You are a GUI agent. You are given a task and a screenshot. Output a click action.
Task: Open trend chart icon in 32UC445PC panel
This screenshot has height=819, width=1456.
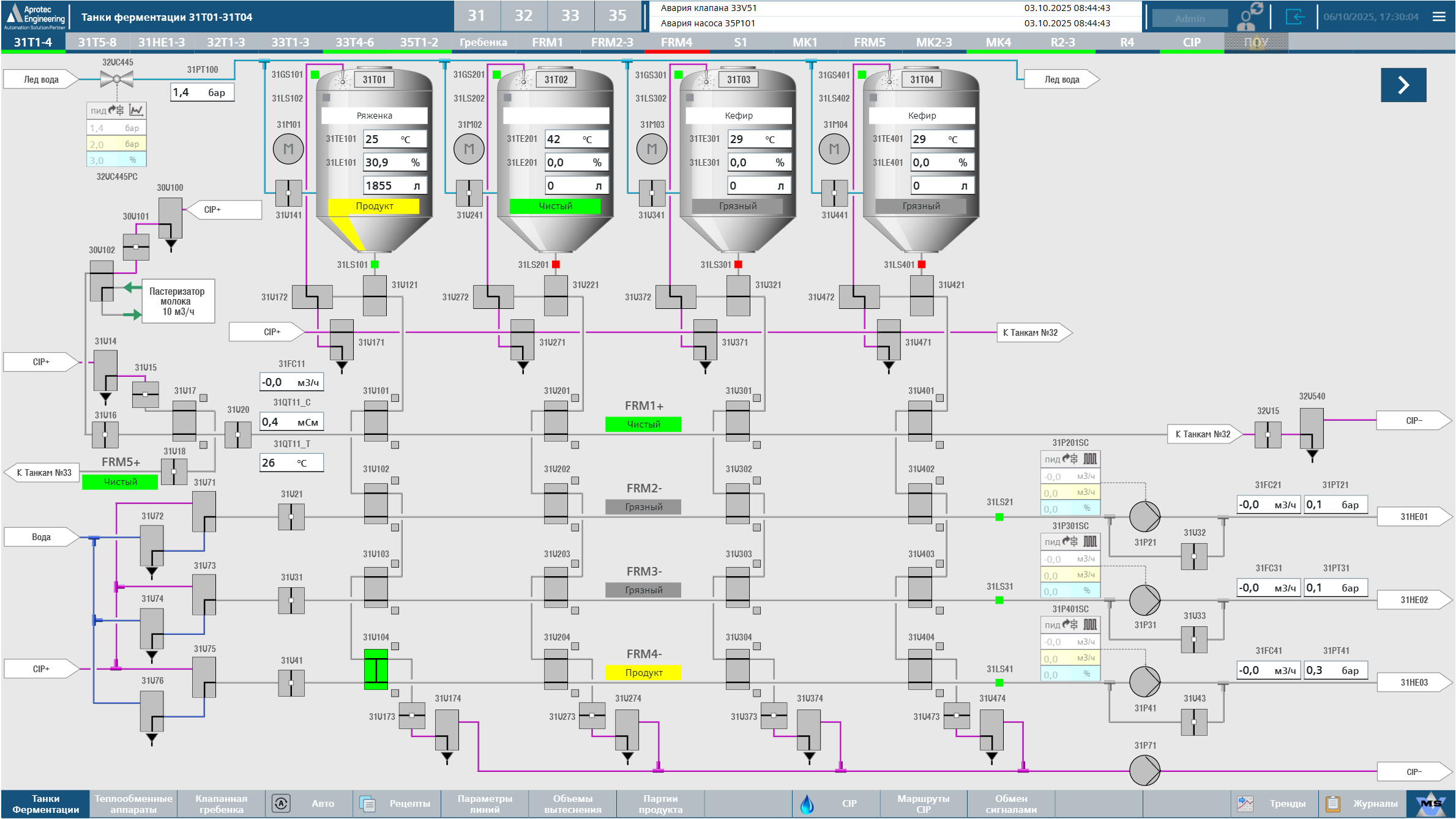136,111
